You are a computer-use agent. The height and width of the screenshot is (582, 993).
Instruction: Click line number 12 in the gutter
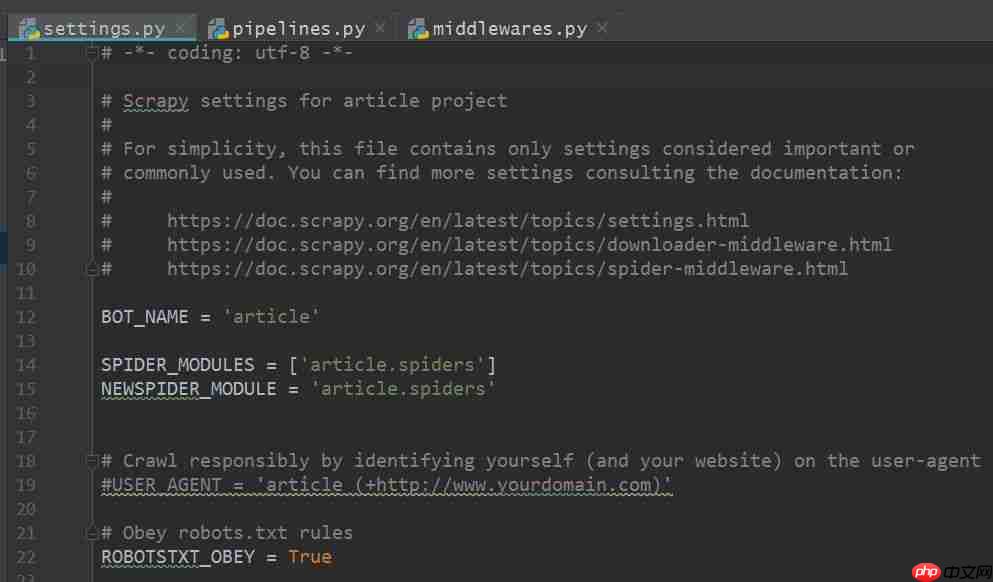tap(26, 317)
